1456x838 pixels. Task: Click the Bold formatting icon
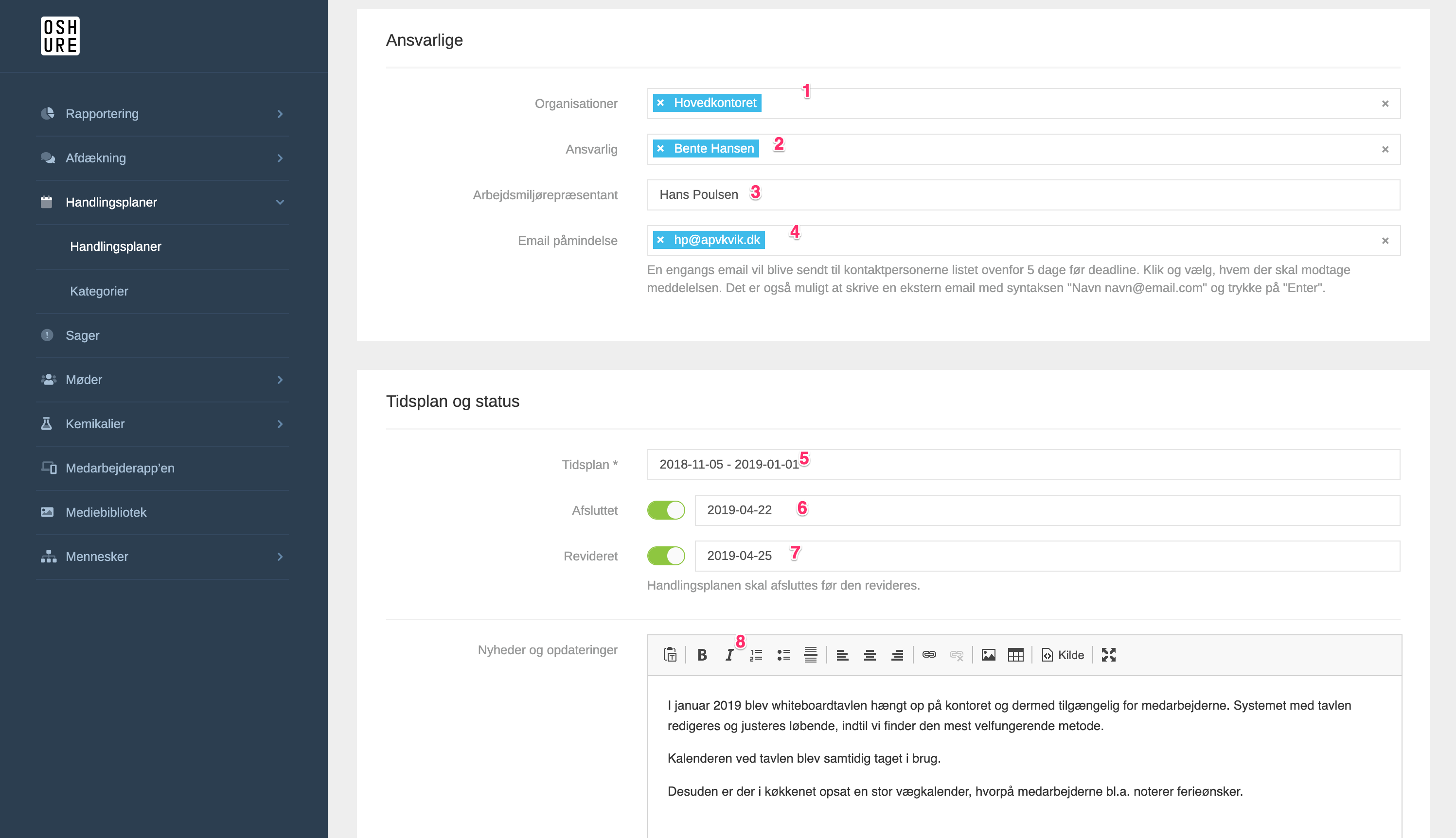(x=702, y=655)
